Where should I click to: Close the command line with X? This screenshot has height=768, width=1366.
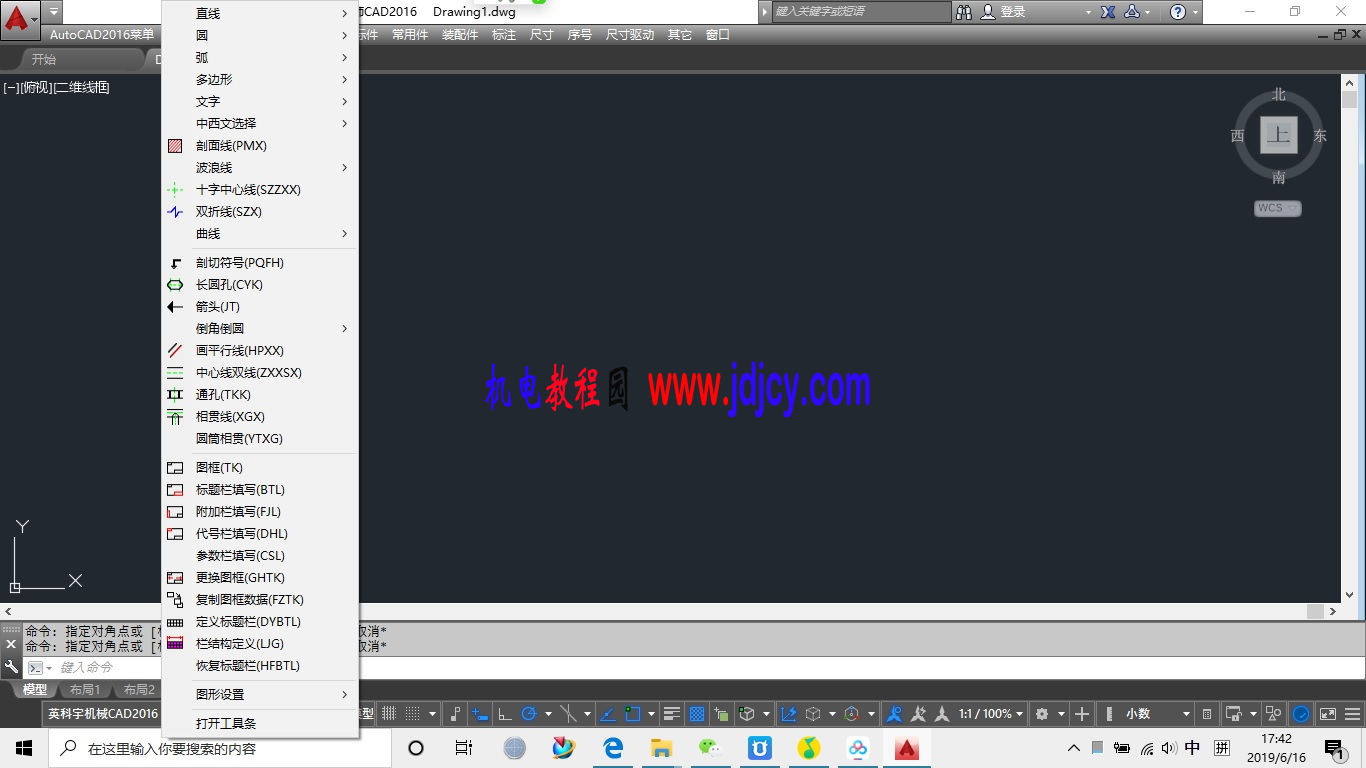pyautogui.click(x=11, y=644)
